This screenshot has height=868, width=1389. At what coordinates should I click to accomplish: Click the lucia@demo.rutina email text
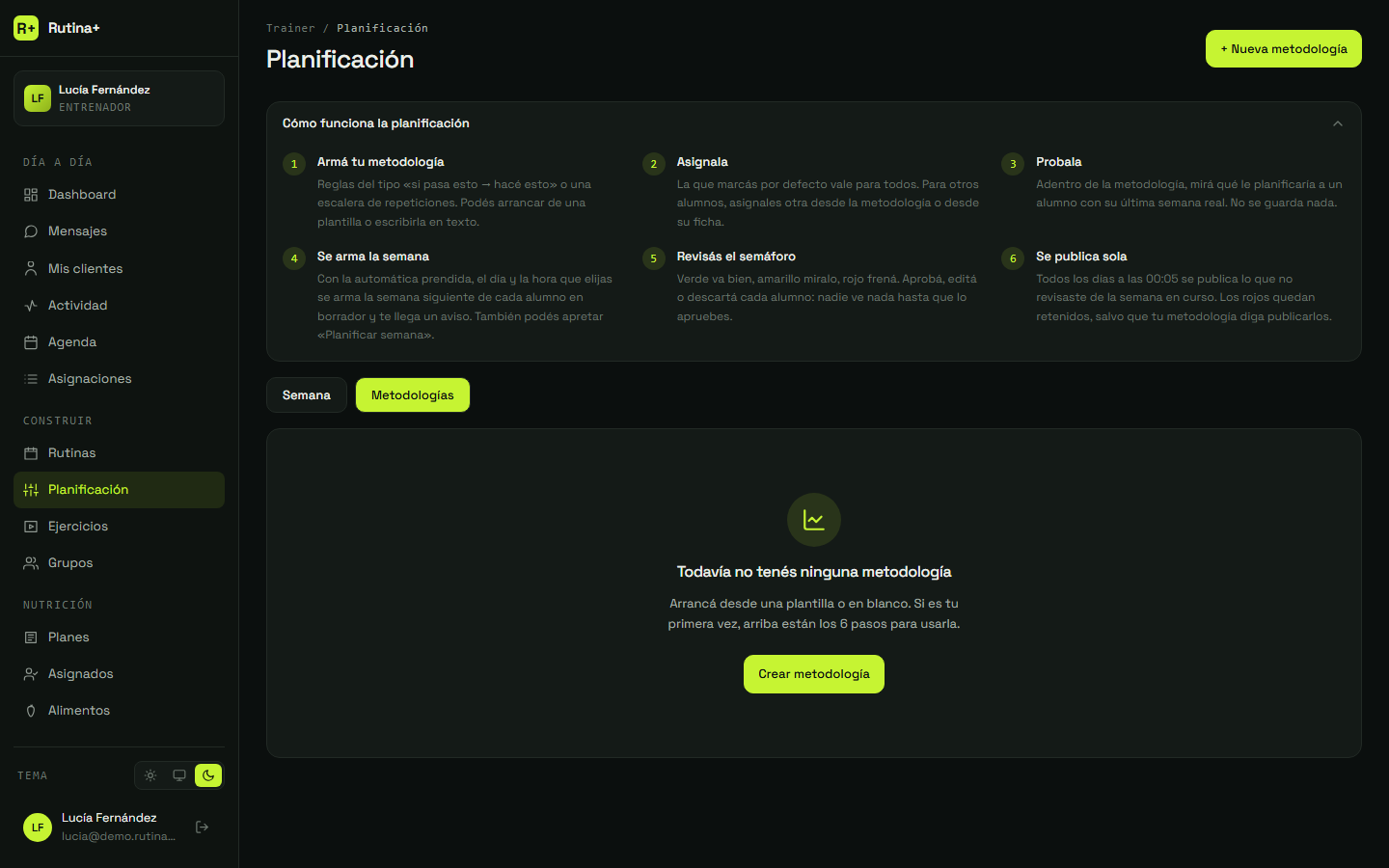coord(119,836)
